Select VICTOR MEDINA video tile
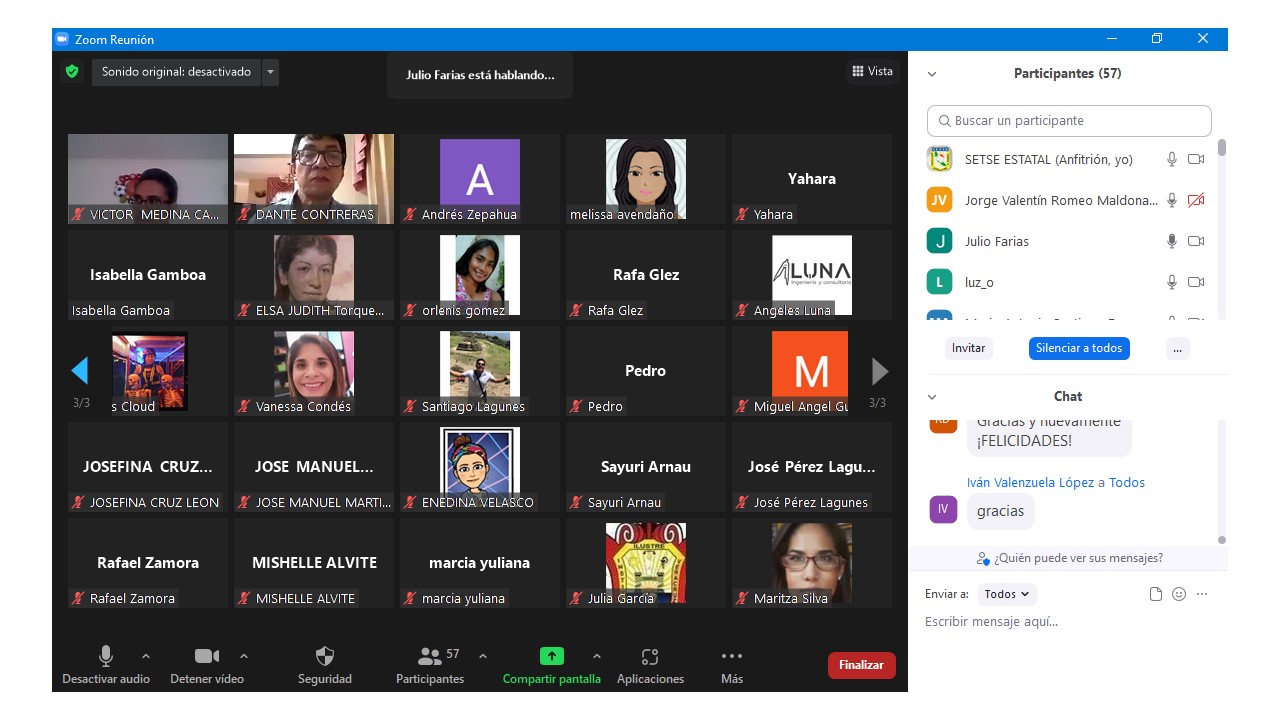Viewport: 1280px width, 720px height. coord(148,179)
